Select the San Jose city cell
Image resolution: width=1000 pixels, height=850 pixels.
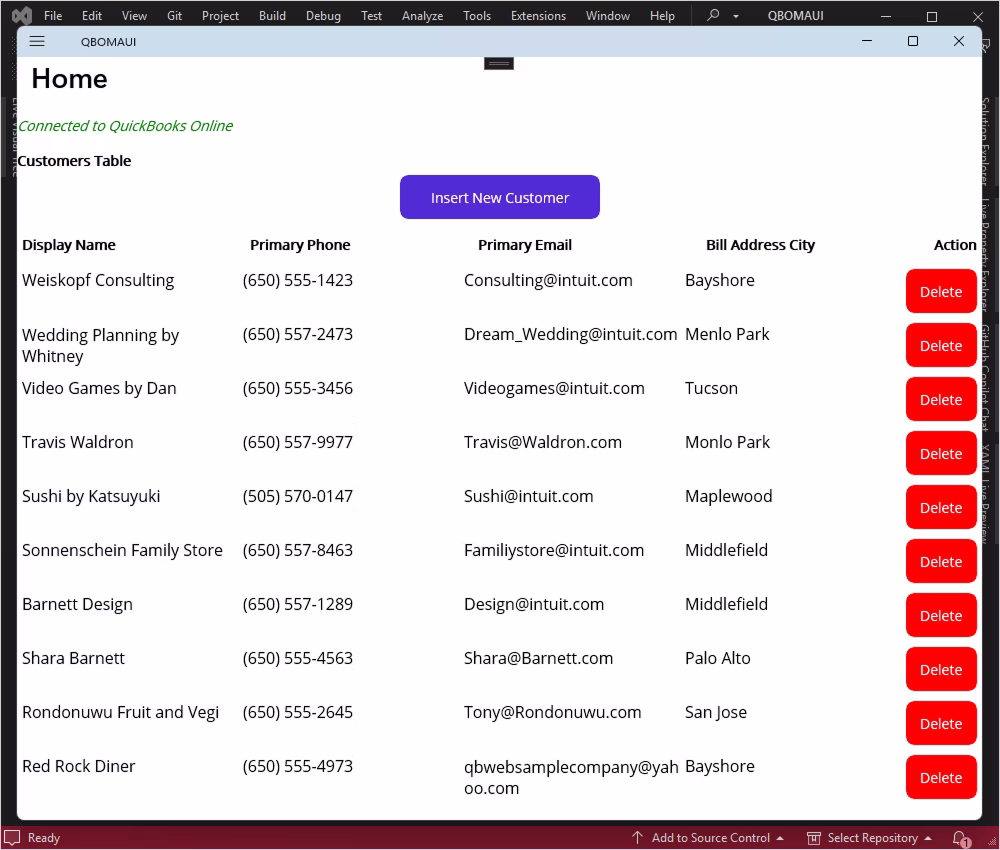tap(716, 712)
